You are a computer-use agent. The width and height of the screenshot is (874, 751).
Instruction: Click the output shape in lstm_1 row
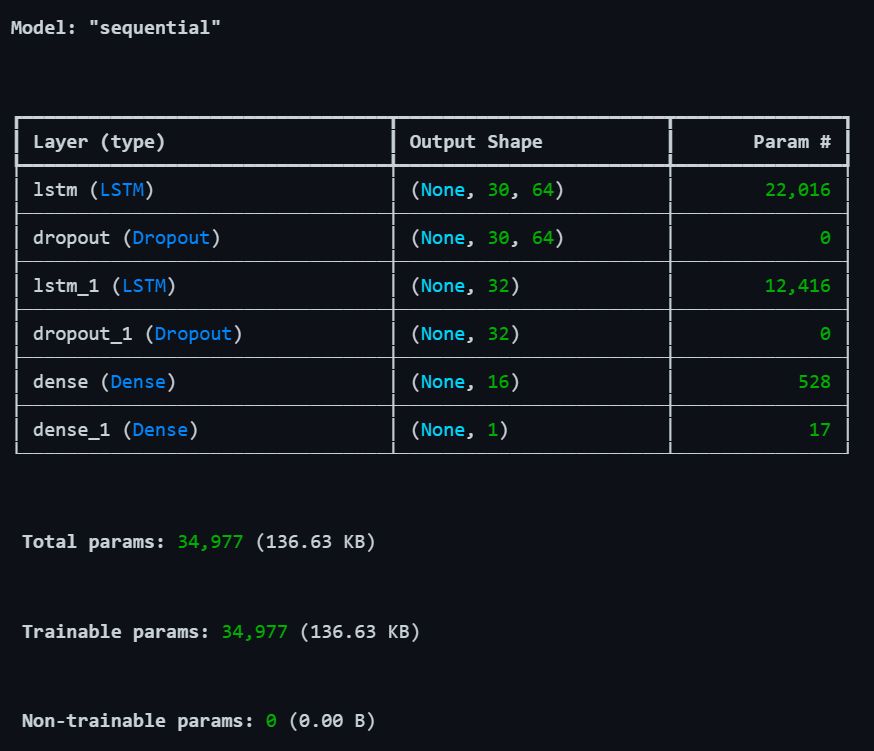465,286
